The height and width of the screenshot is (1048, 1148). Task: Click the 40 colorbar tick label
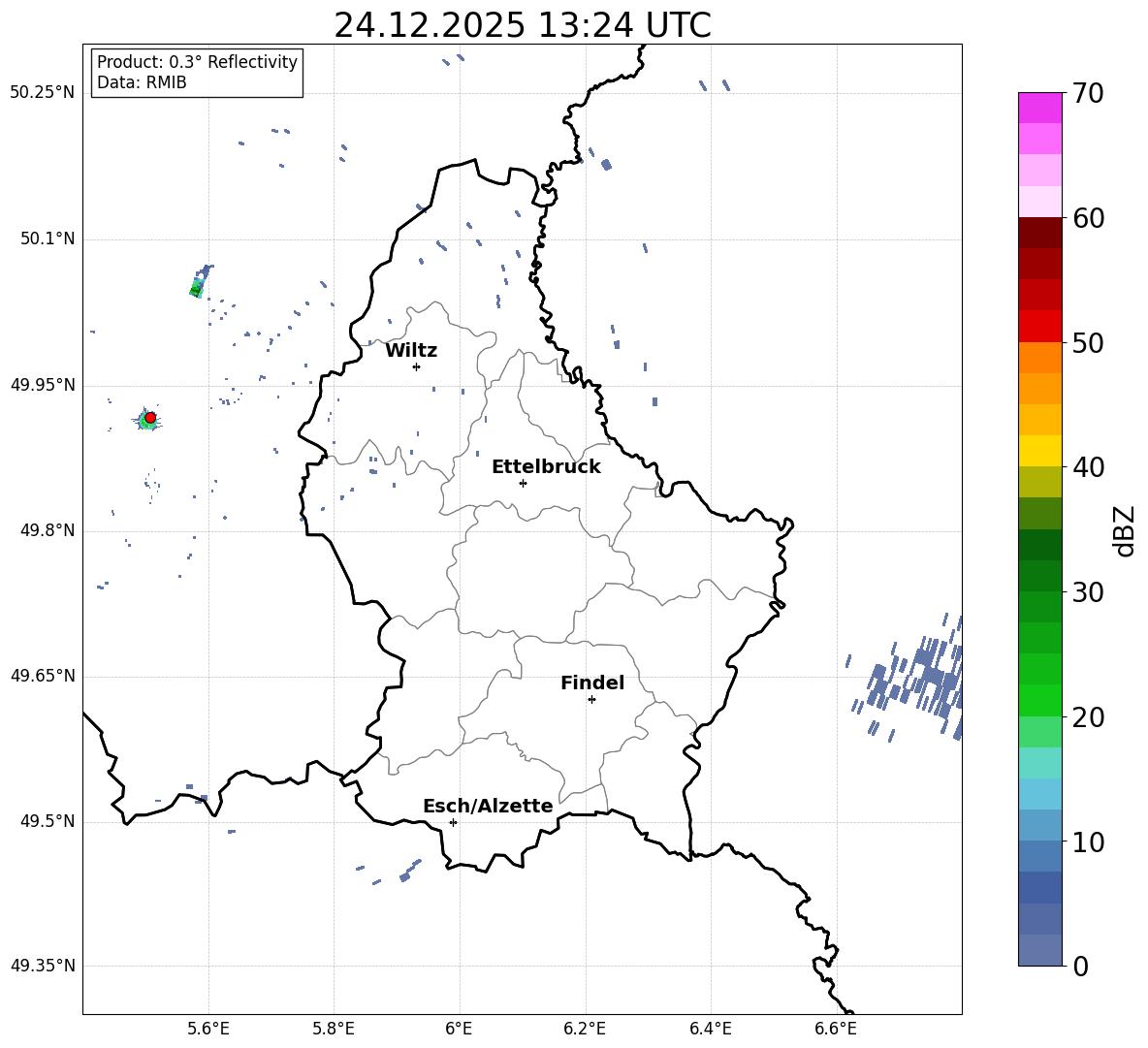pos(1088,467)
